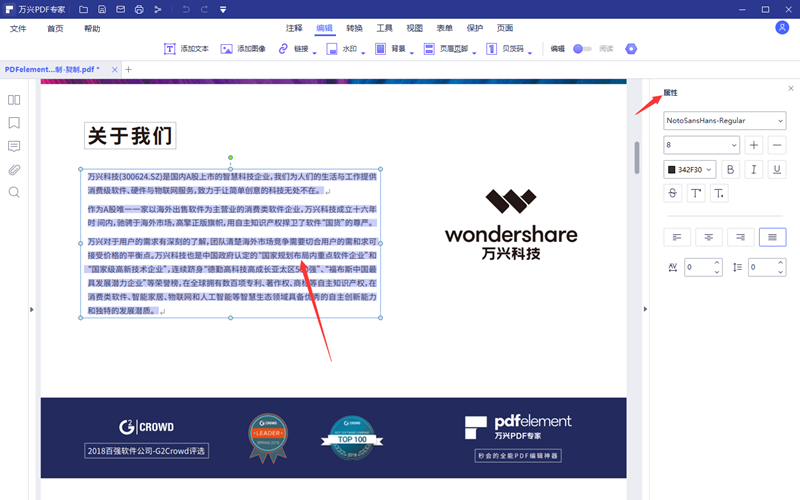The image size is (800, 500).
Task: Open the comments panel in left sidebar
Action: click(x=14, y=146)
